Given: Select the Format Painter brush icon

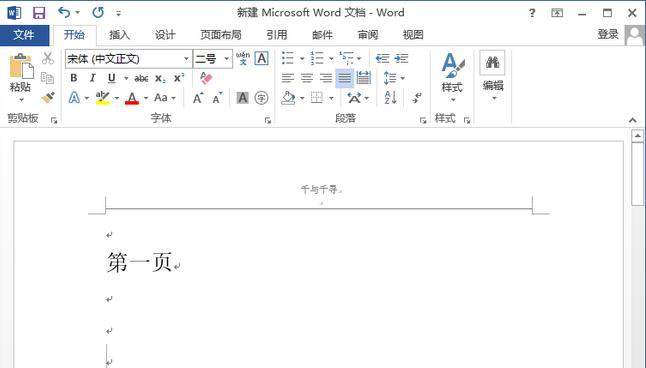Looking at the screenshot, I should pyautogui.click(x=48, y=98).
